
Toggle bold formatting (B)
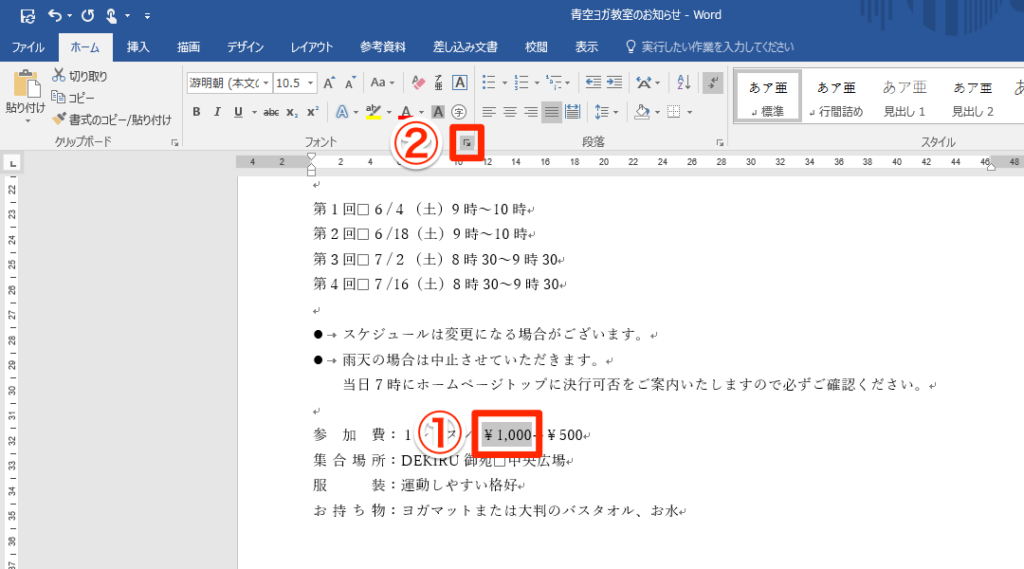197,112
